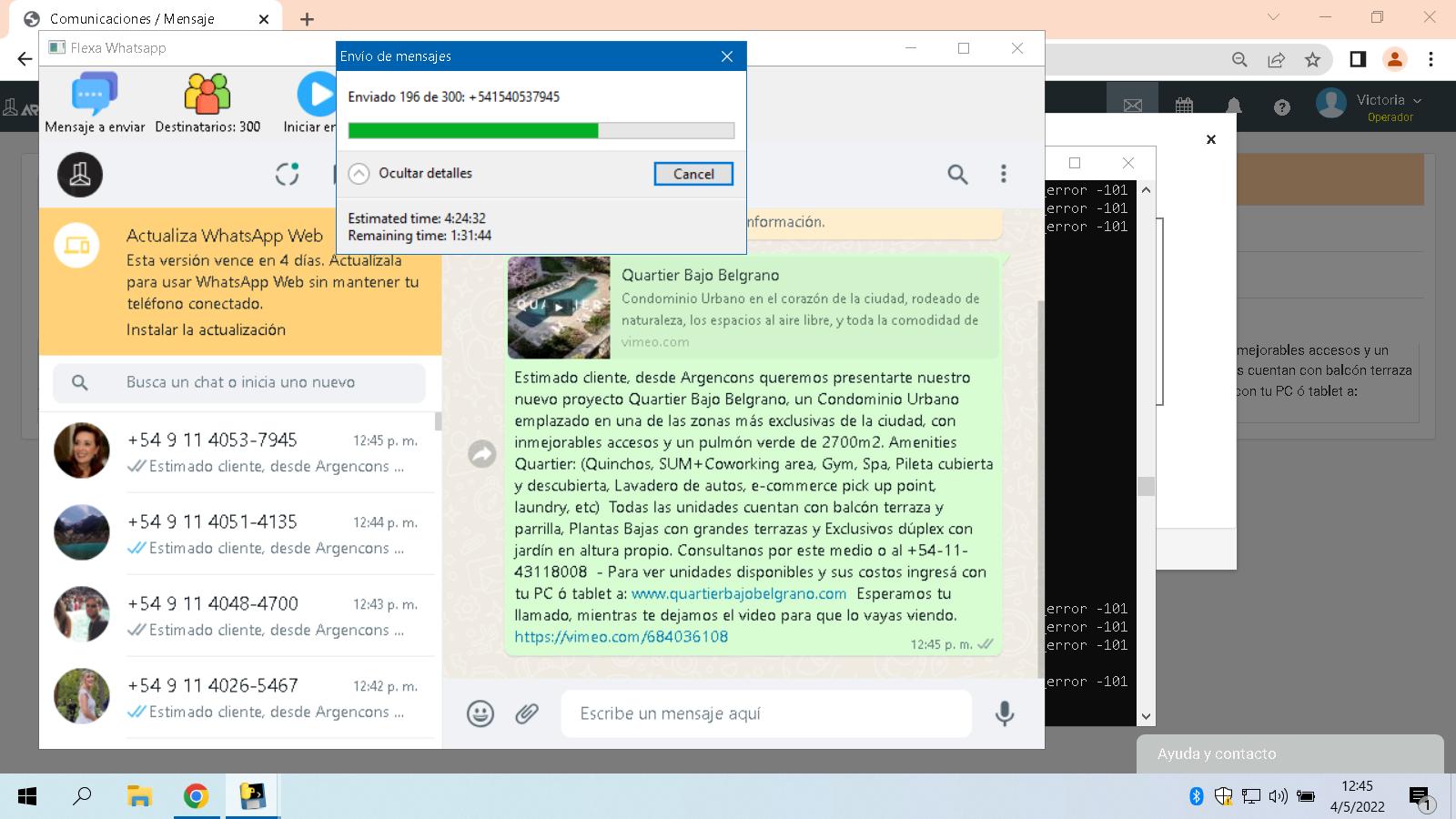Open the www.quartierbajobelgrano.com link
This screenshot has width=1456, height=819.
coord(739,593)
